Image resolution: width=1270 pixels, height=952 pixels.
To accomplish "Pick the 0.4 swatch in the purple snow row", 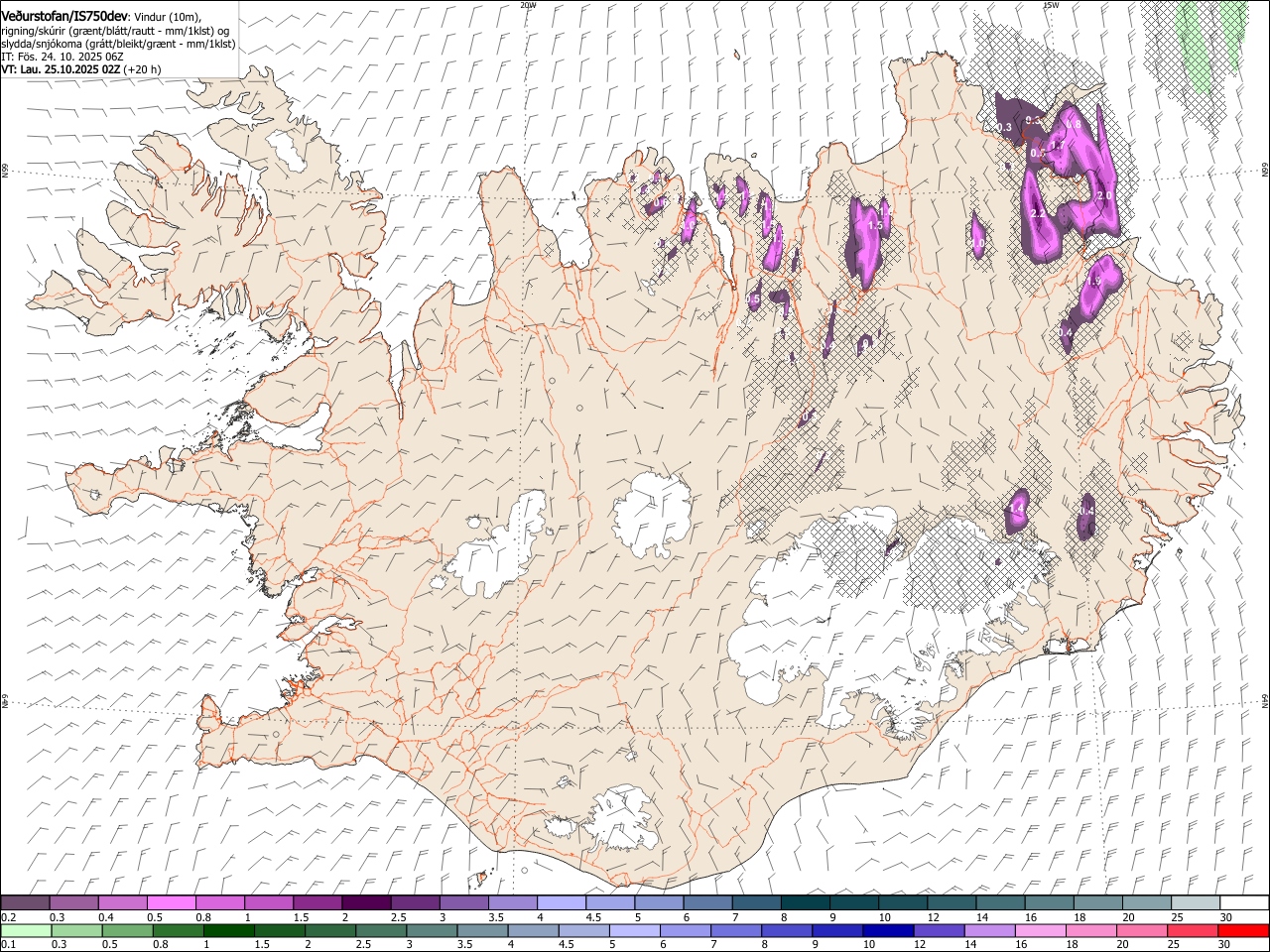I will 122,903.
